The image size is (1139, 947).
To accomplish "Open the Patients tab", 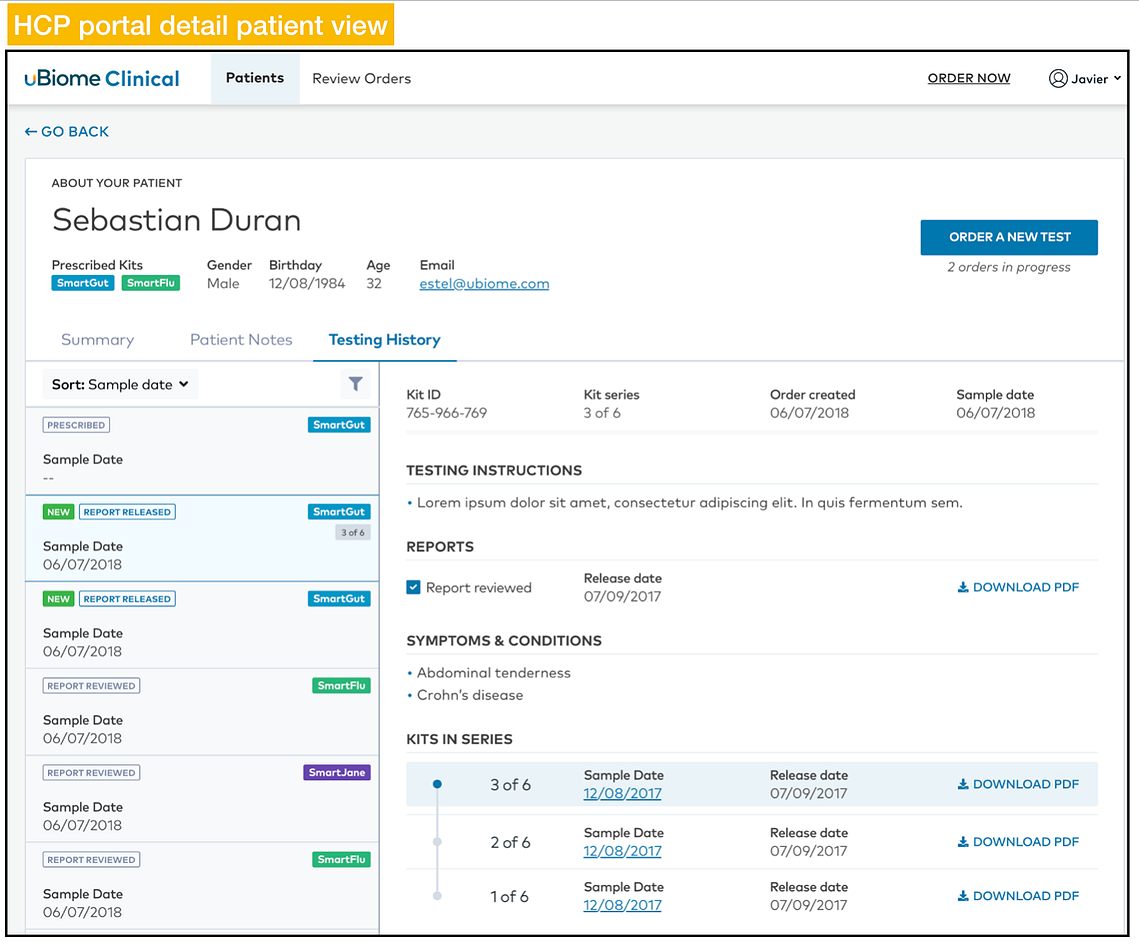I will coord(255,78).
